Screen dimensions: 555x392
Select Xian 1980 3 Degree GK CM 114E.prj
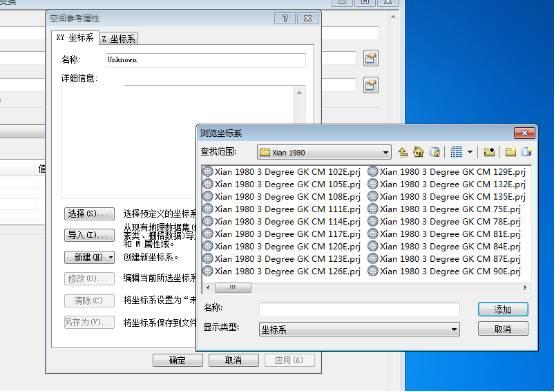tap(281, 222)
